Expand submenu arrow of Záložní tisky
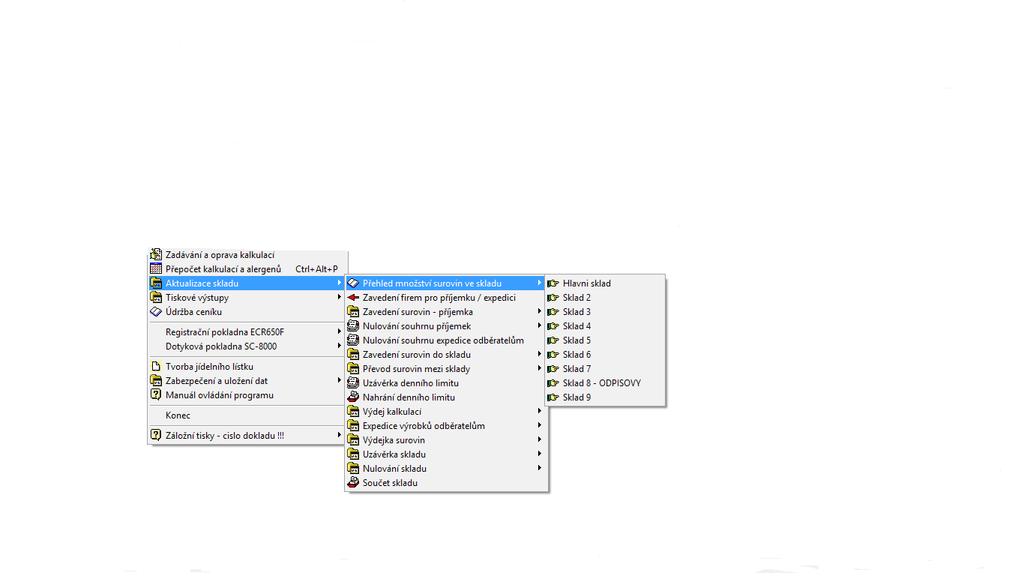The height and width of the screenshot is (576, 1024). click(339, 435)
